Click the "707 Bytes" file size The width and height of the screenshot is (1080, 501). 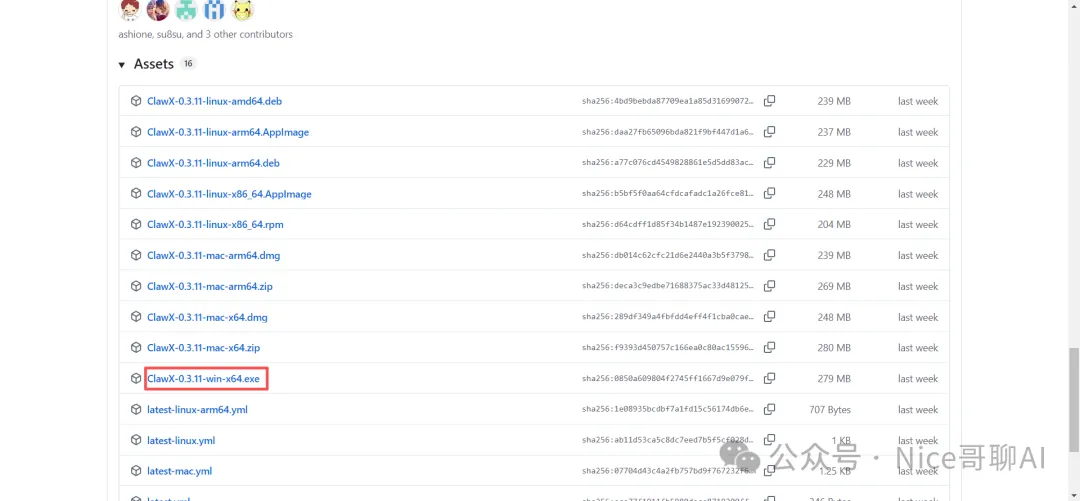830,409
